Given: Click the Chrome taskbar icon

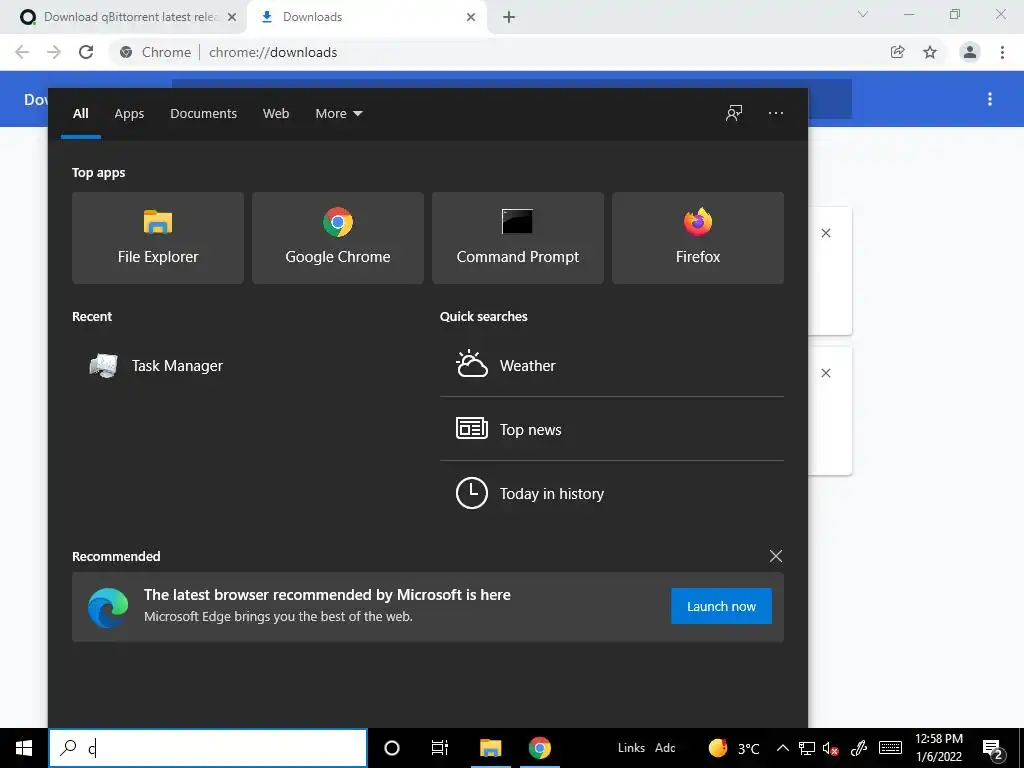Looking at the screenshot, I should (x=539, y=748).
